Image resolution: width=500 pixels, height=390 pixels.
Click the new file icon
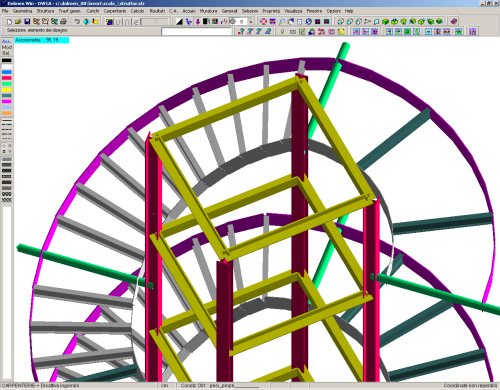[x=9, y=22]
